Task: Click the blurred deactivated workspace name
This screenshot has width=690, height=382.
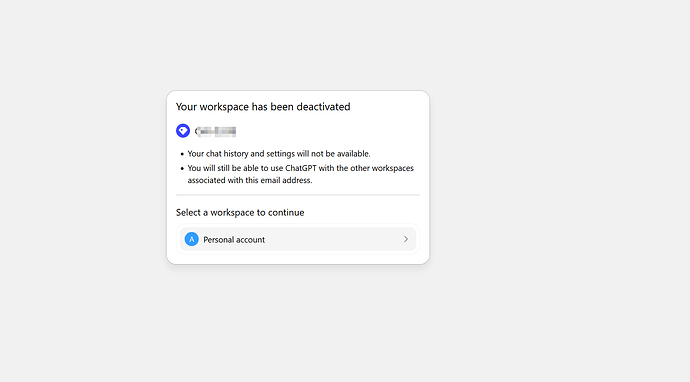Action: 215,131
